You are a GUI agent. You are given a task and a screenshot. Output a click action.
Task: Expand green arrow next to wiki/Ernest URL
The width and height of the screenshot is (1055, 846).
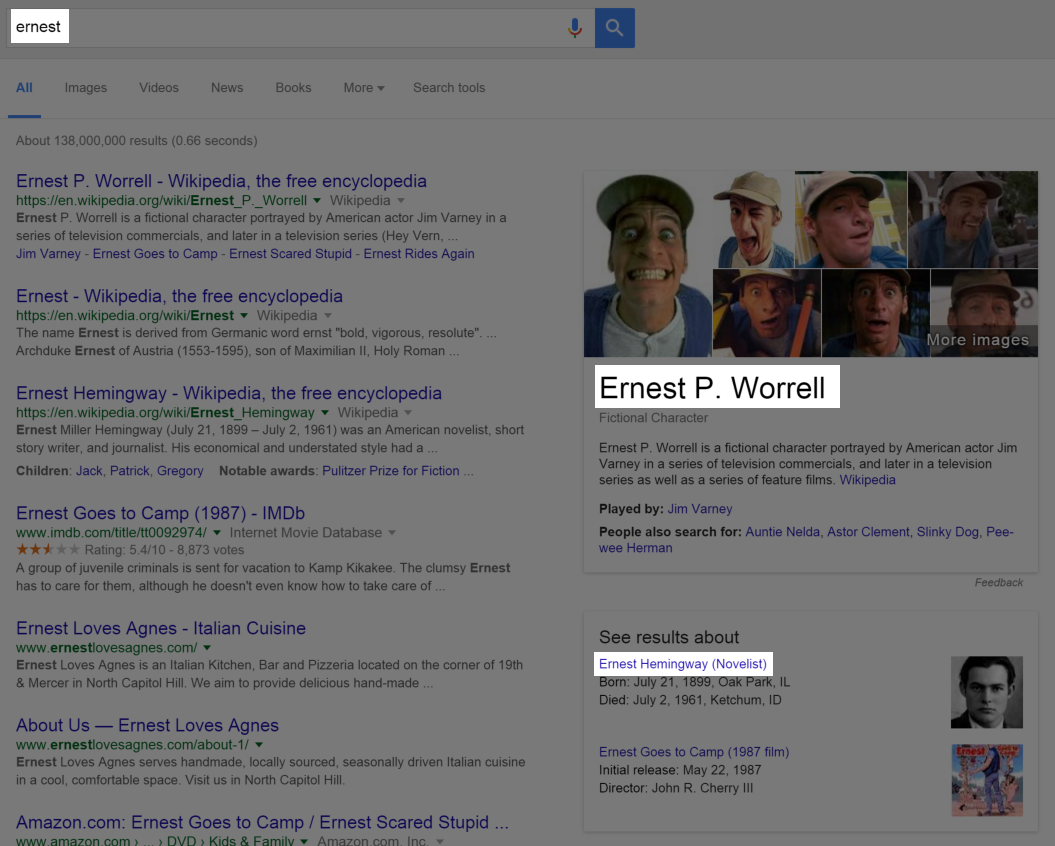click(244, 316)
